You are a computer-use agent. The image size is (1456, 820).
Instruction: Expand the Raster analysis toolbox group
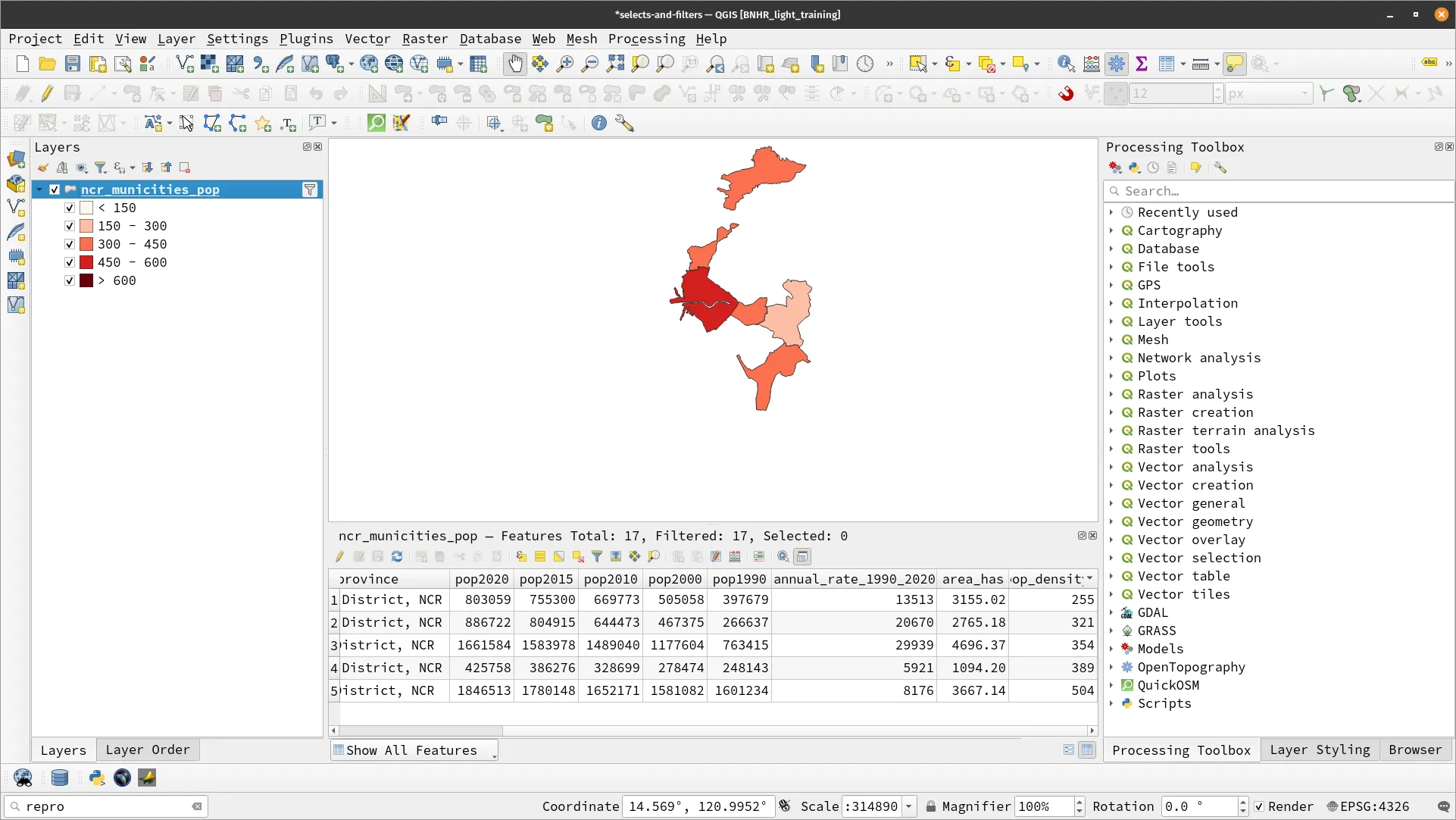click(1111, 394)
